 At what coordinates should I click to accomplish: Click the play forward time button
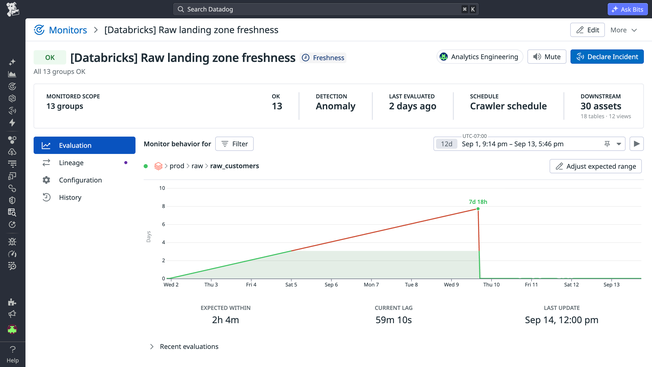637,144
